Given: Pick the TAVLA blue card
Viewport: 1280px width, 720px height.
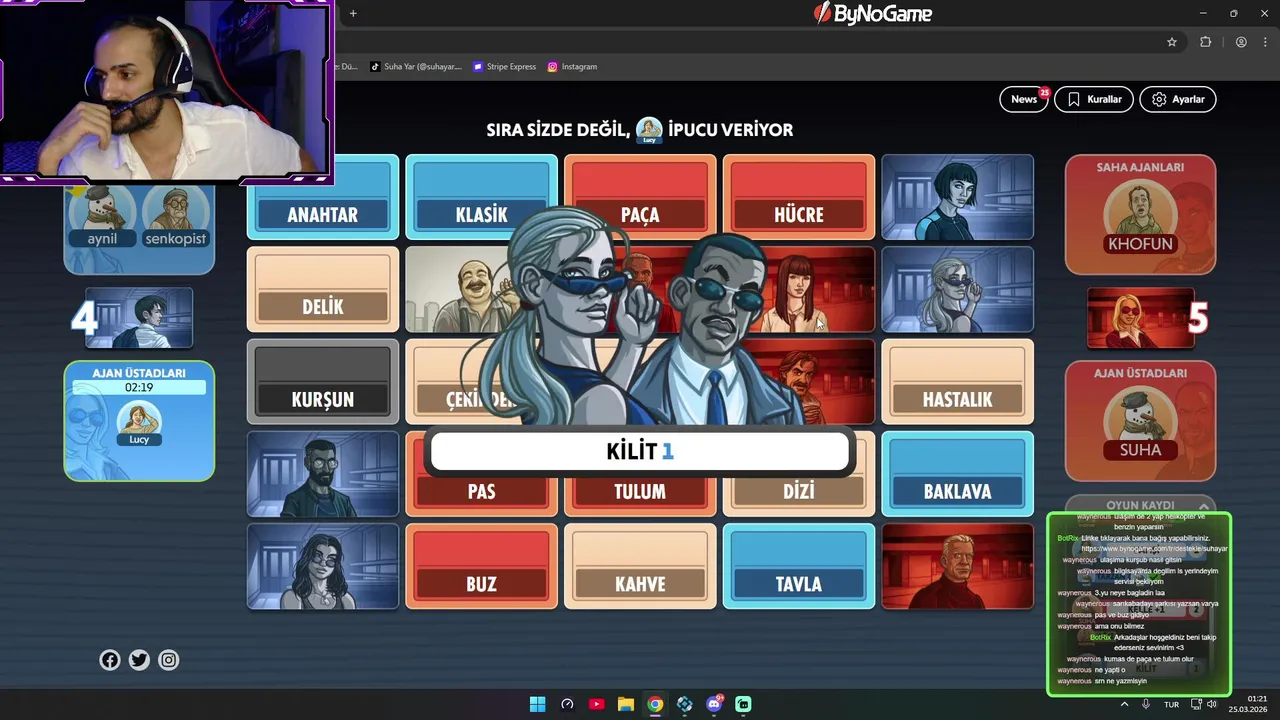Looking at the screenshot, I should click(799, 566).
